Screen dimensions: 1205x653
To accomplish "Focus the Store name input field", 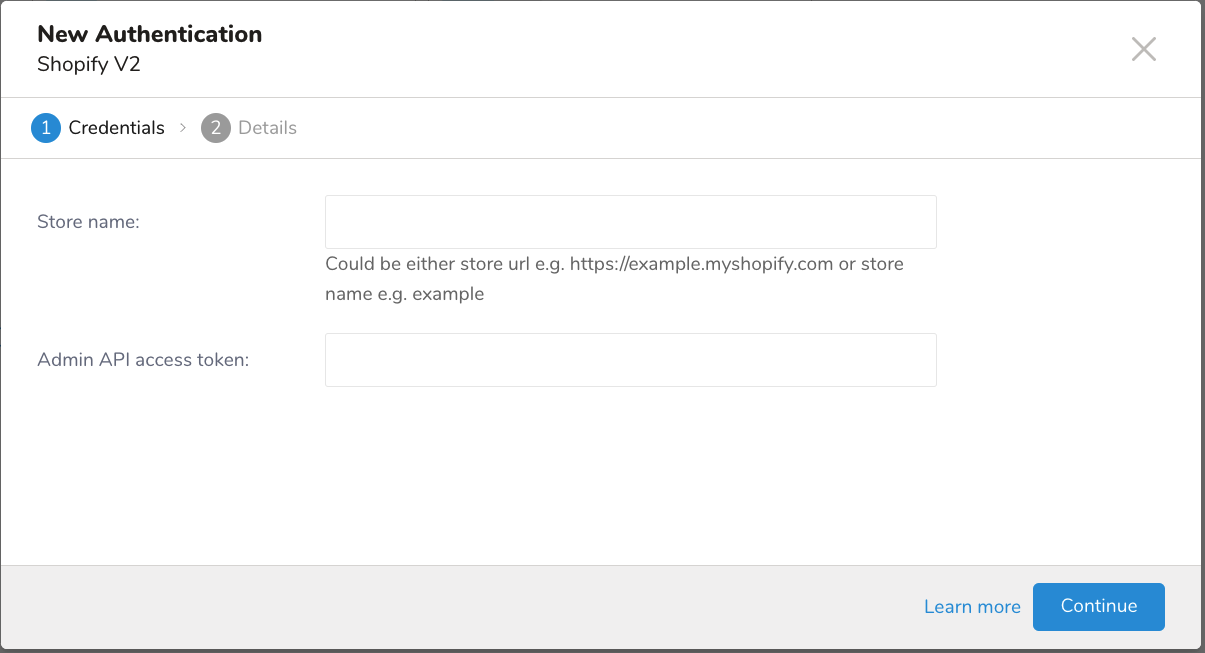I will pos(630,222).
